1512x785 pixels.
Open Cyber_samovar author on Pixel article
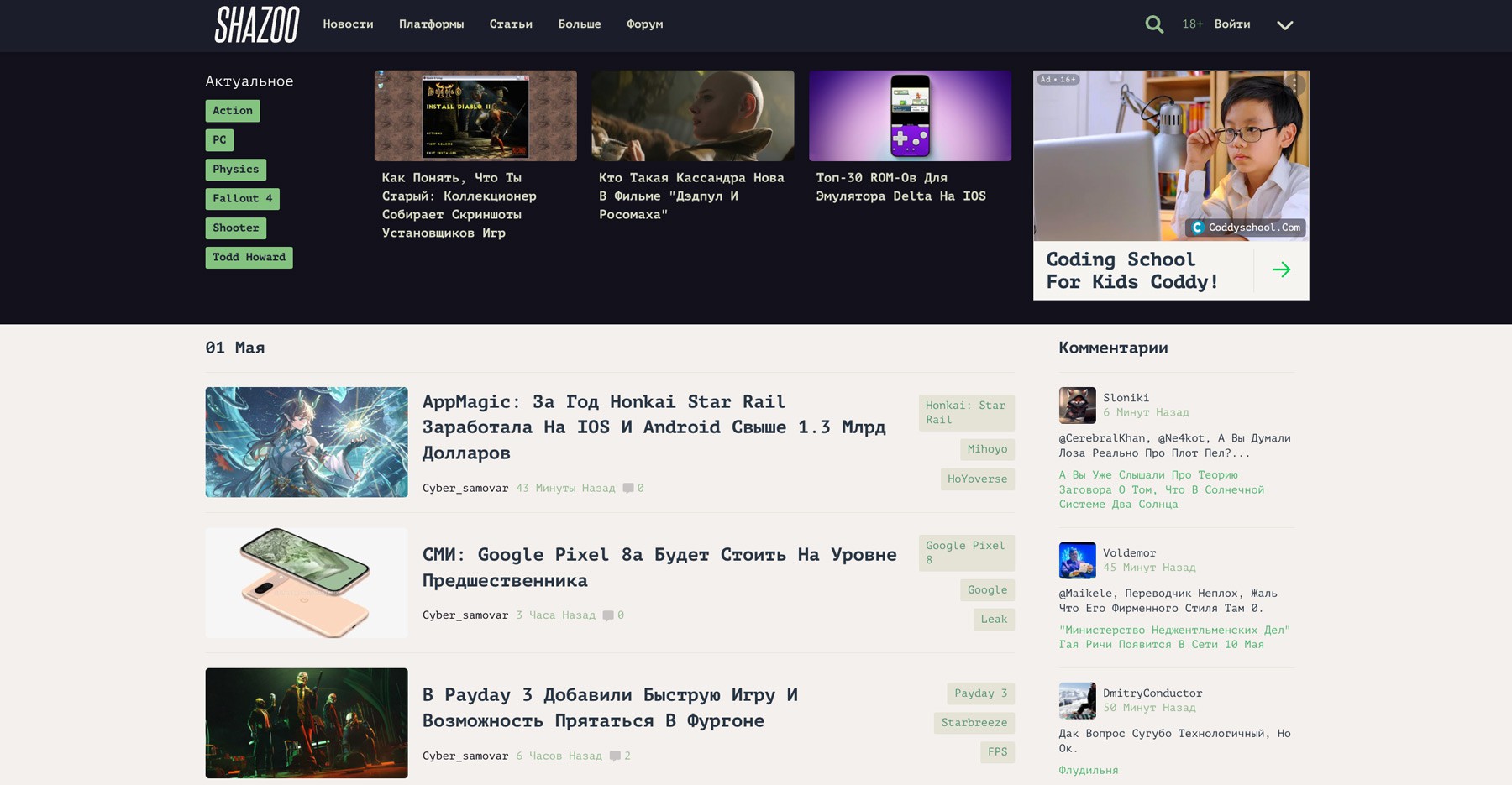[465, 615]
